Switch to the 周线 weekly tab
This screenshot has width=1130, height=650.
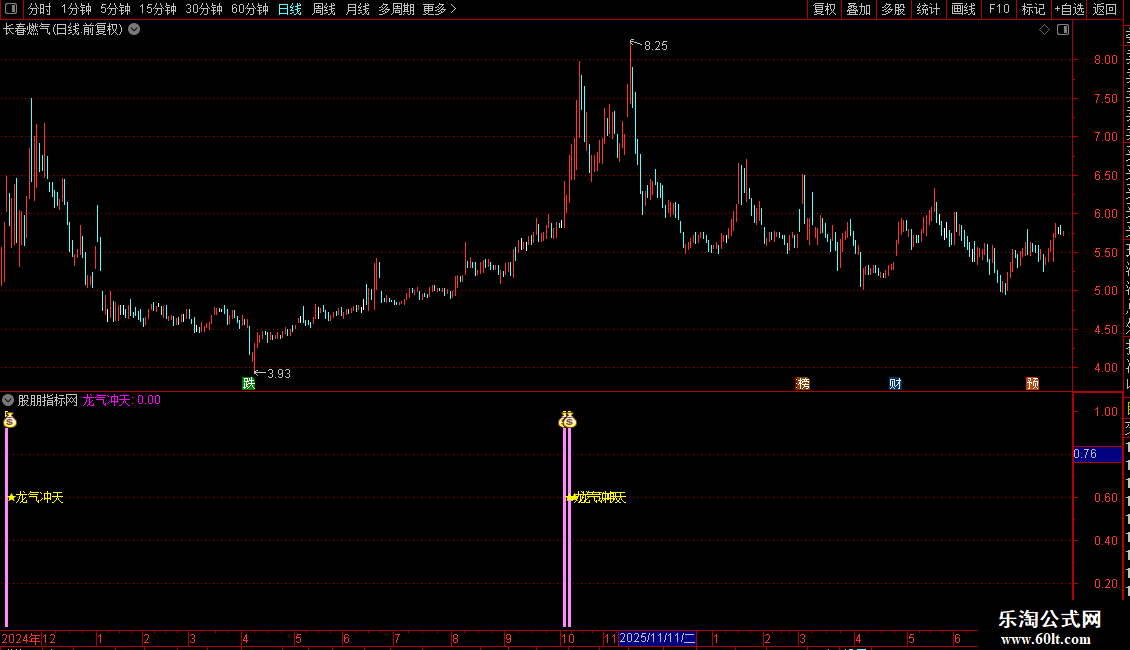click(x=324, y=9)
